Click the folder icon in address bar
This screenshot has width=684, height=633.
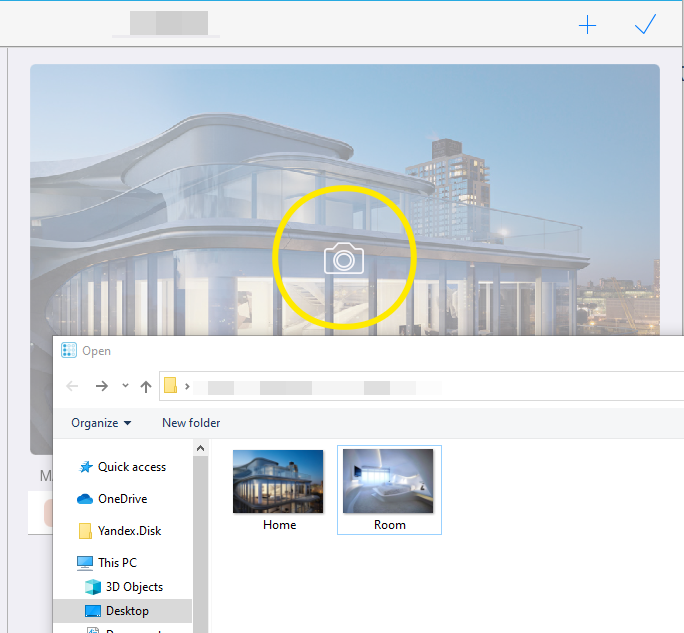pyautogui.click(x=171, y=386)
